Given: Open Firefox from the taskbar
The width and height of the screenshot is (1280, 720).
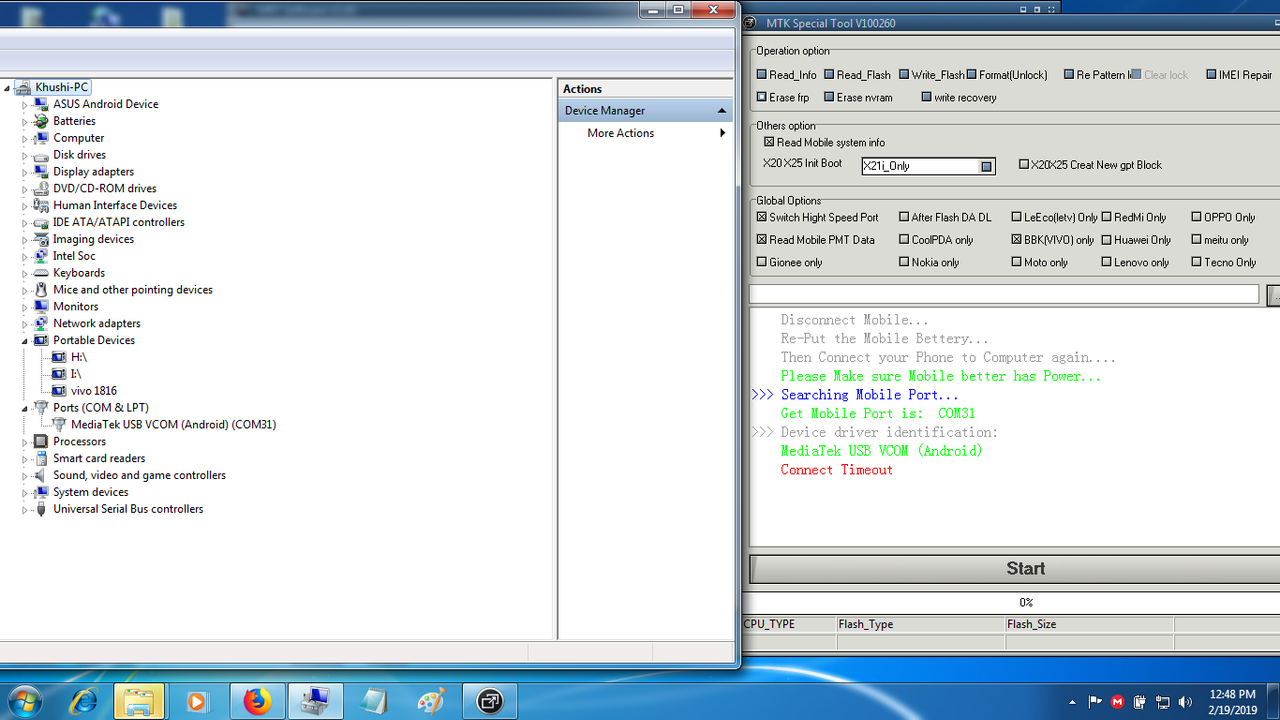Looking at the screenshot, I should coord(257,702).
